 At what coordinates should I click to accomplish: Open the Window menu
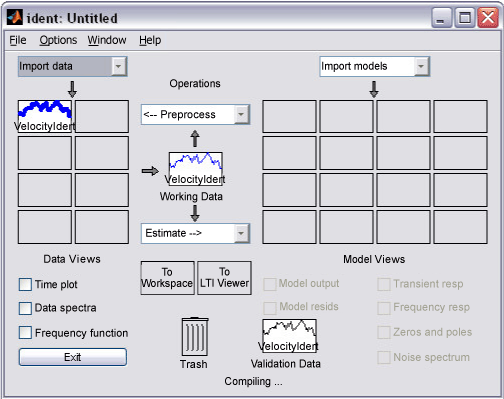click(x=107, y=40)
